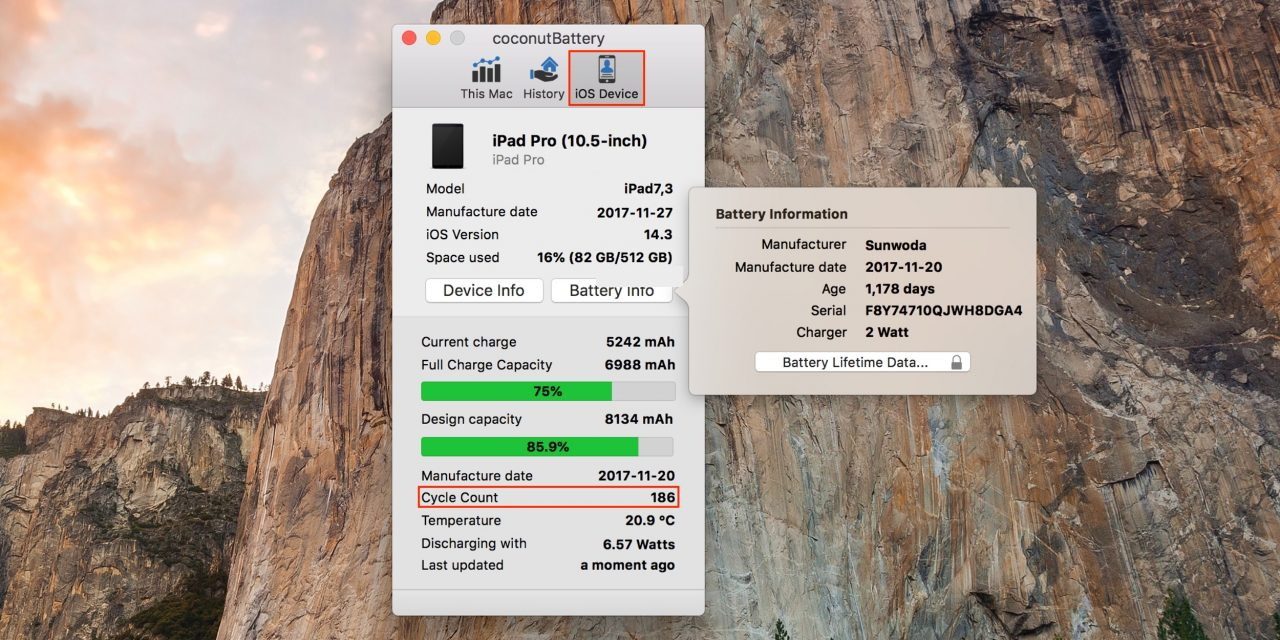This screenshot has height=640, width=1280.
Task: Click the iOS Version value 14.3
Action: [657, 235]
